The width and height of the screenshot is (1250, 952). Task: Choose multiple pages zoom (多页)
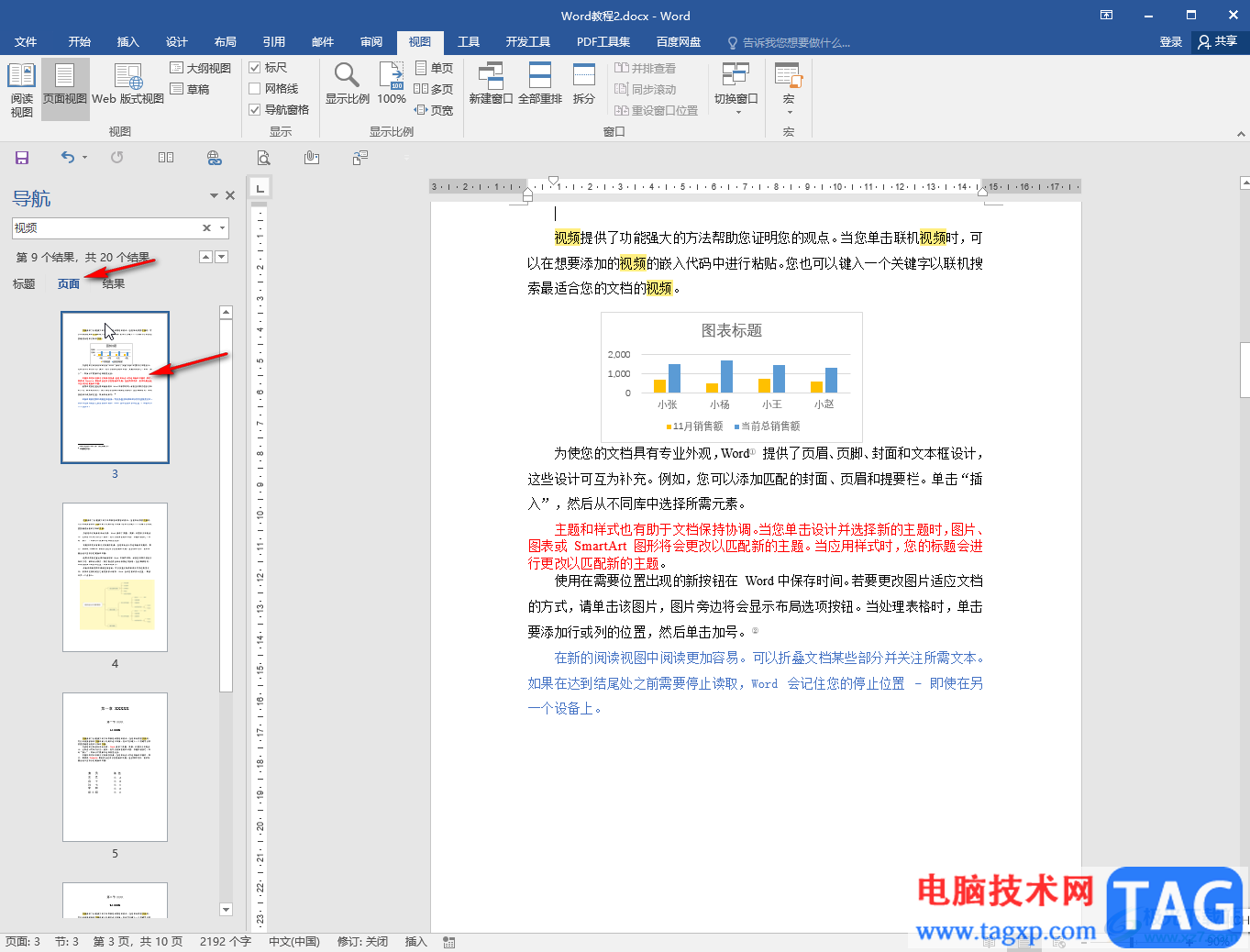pos(434,89)
